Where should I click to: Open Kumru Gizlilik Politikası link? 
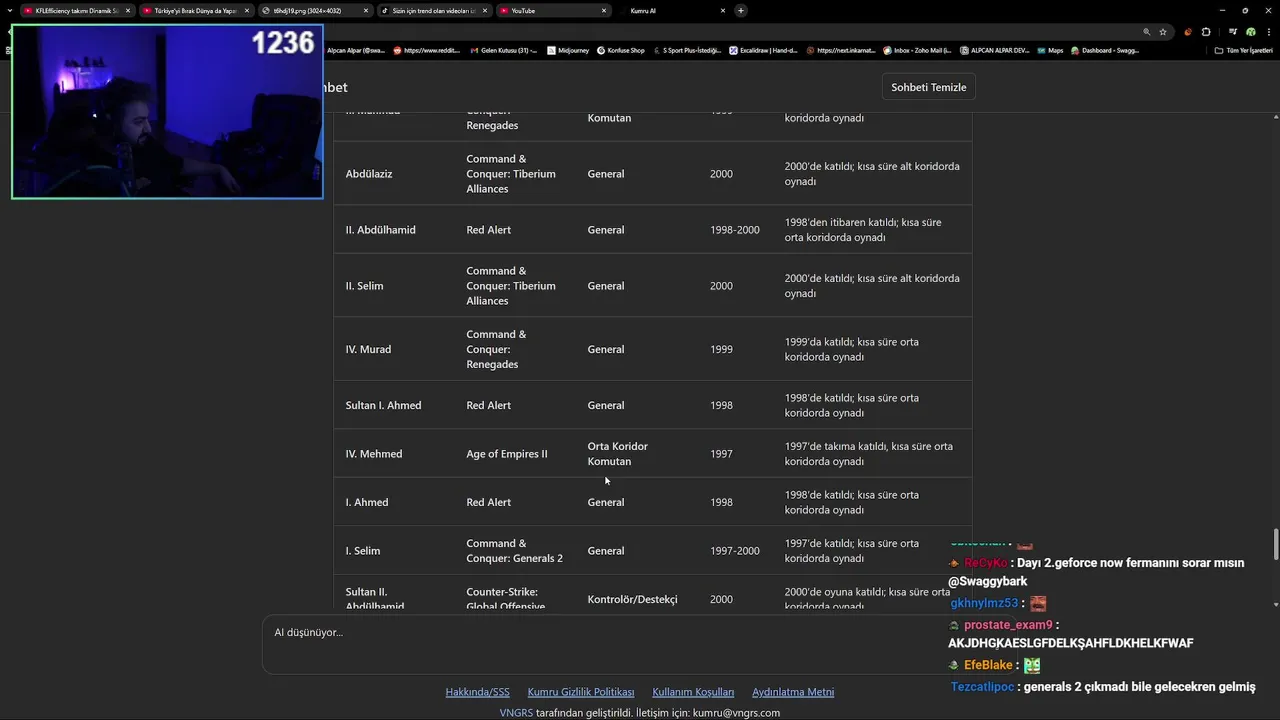pyautogui.click(x=581, y=692)
